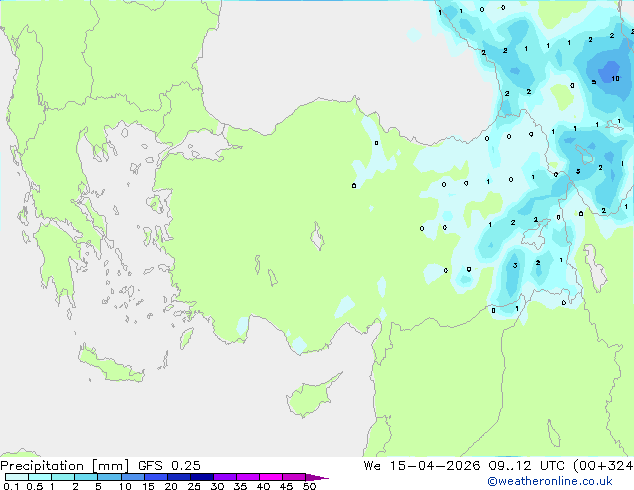Select the 10–15 mm legend swatch

coord(132,477)
